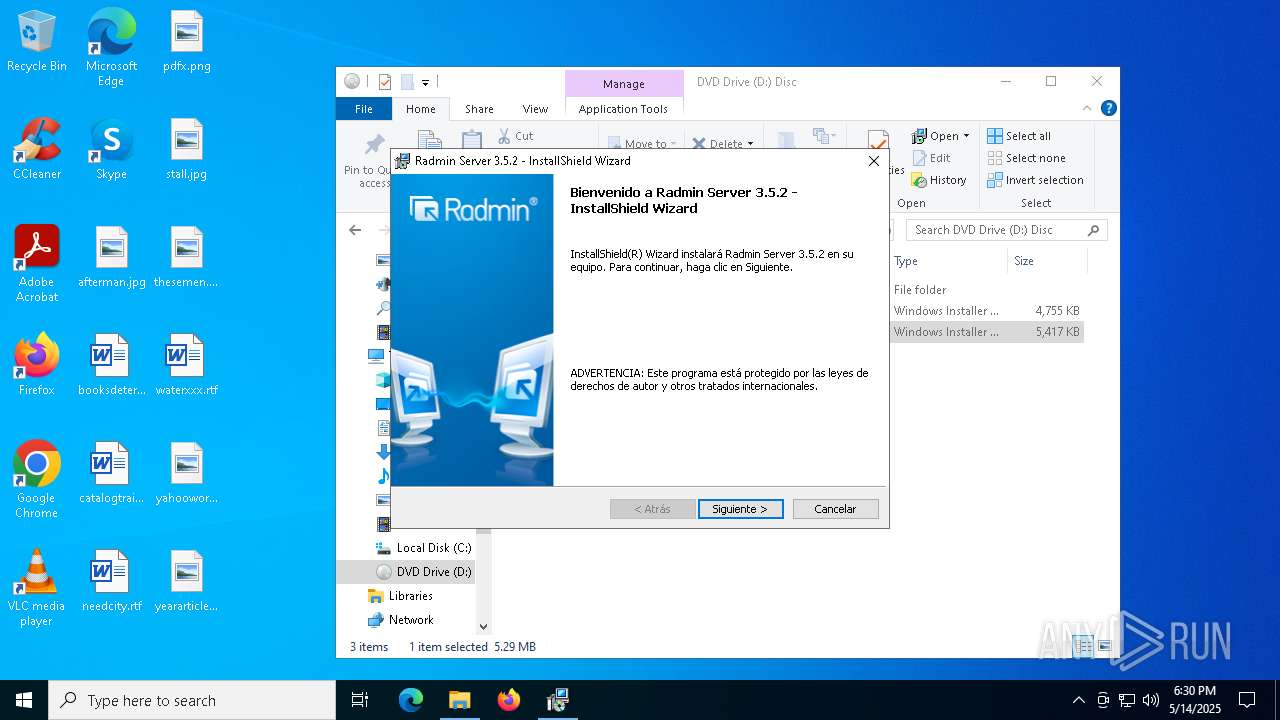Open the View ribbon tab
This screenshot has width=1280, height=720.
pyautogui.click(x=535, y=109)
